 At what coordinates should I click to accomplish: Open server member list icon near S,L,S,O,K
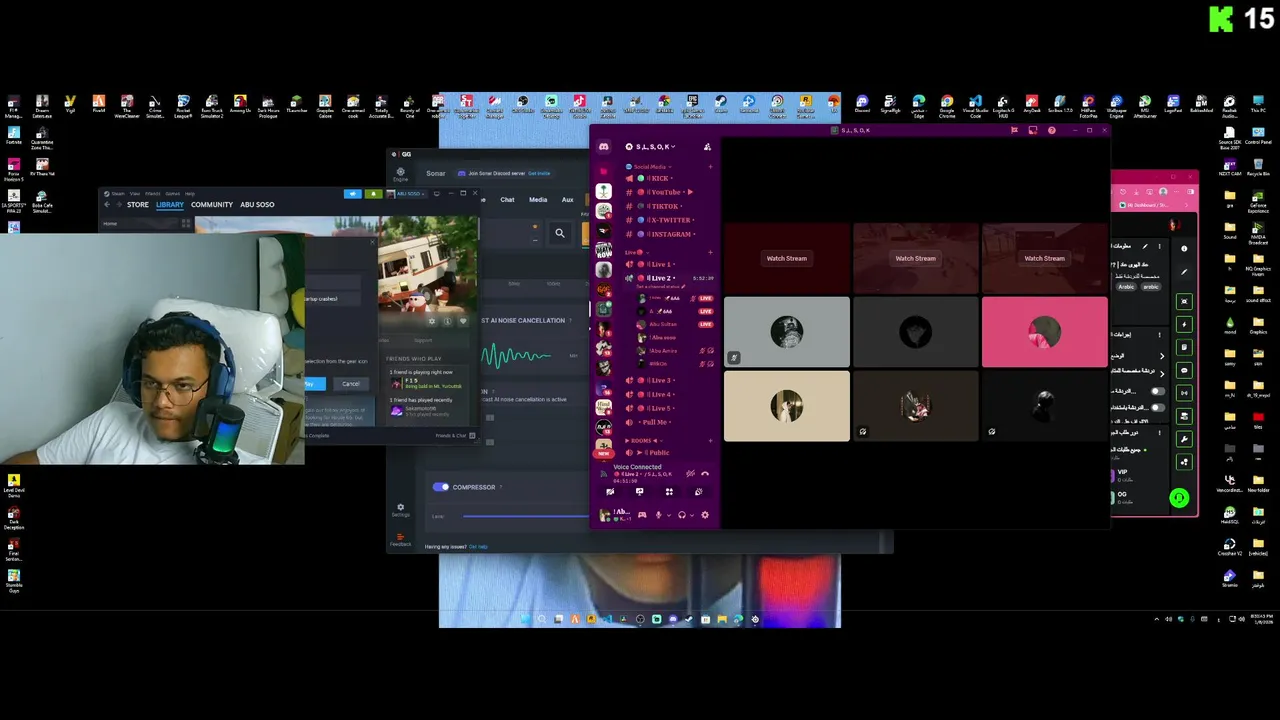tap(707, 147)
